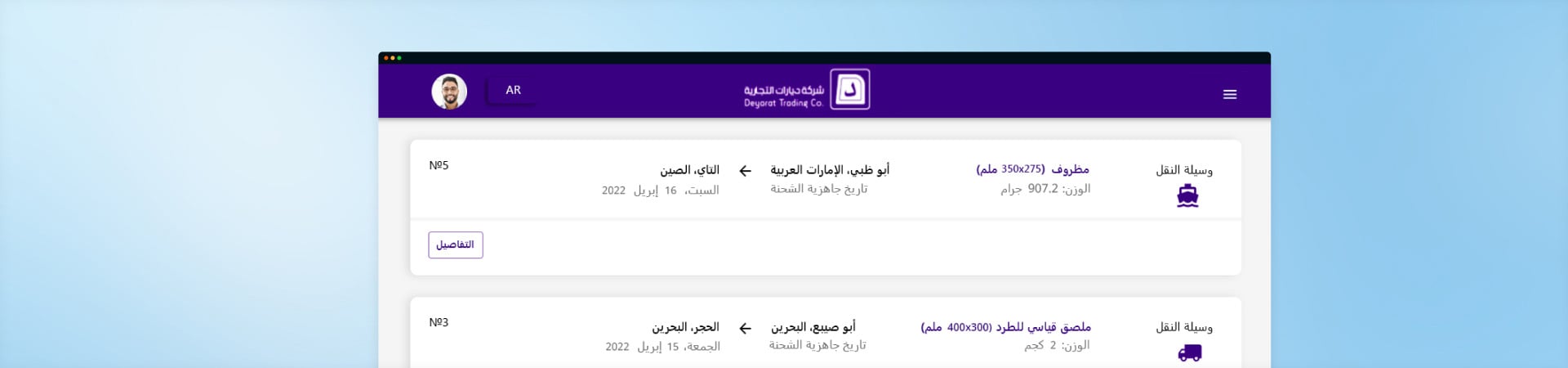Screen dimensions: 1568x368
Task: Open the AR language selector
Action: 512,90
